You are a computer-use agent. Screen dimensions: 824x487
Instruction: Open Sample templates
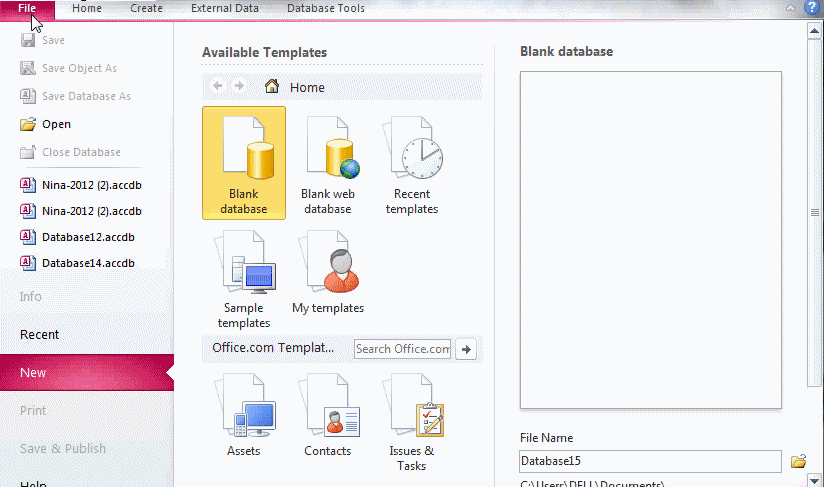click(x=244, y=279)
